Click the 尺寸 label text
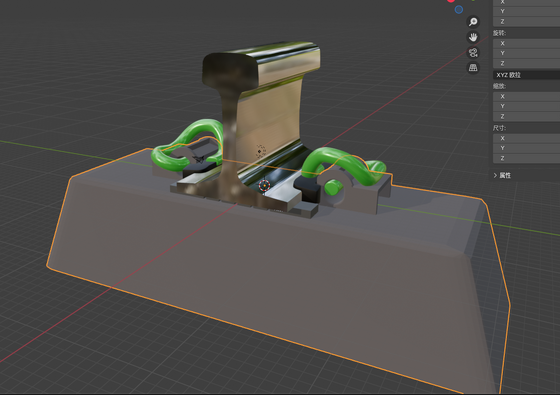 [499, 128]
